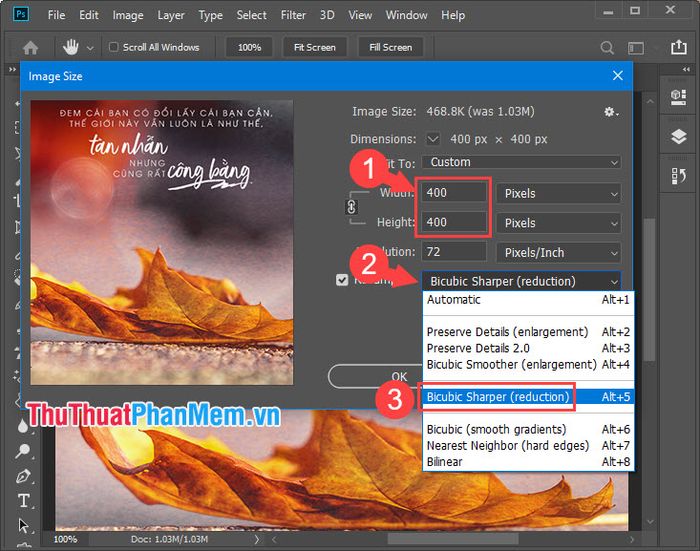Open the File menu
The width and height of the screenshot is (700, 551).
(56, 15)
